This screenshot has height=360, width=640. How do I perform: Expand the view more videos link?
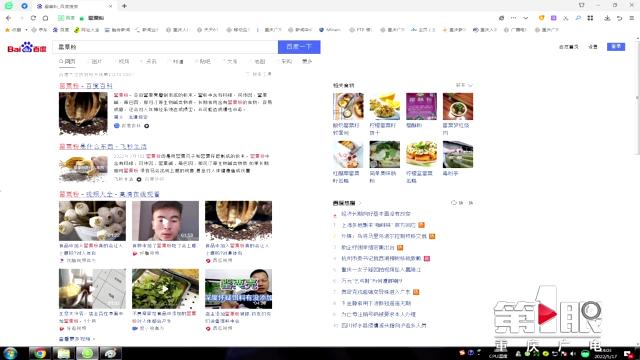pos(77,339)
